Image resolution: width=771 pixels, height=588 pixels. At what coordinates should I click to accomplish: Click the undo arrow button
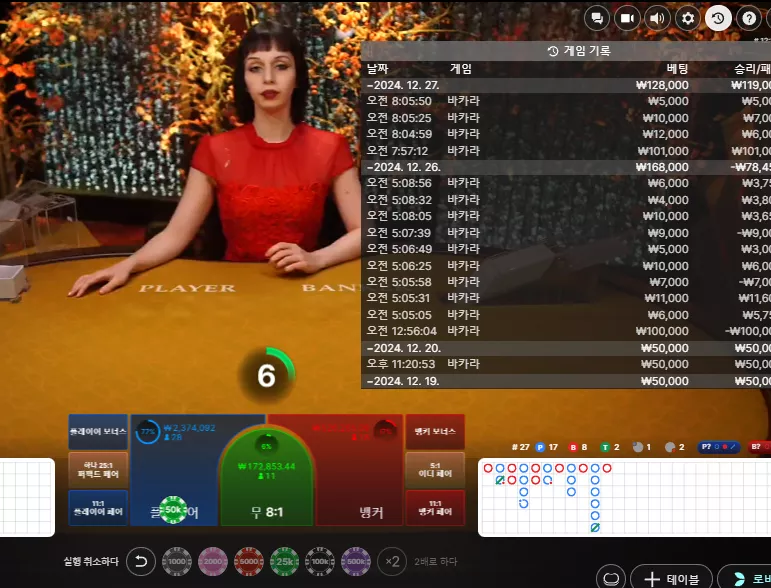[x=141, y=561]
